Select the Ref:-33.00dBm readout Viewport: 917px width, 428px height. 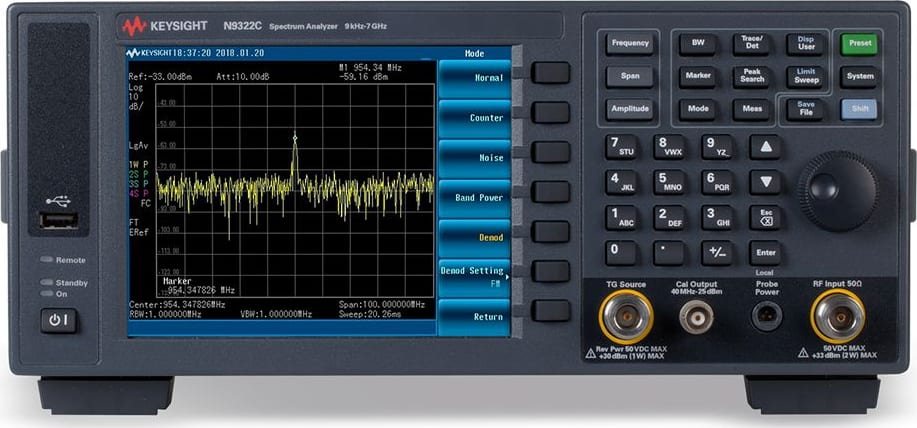[160, 77]
